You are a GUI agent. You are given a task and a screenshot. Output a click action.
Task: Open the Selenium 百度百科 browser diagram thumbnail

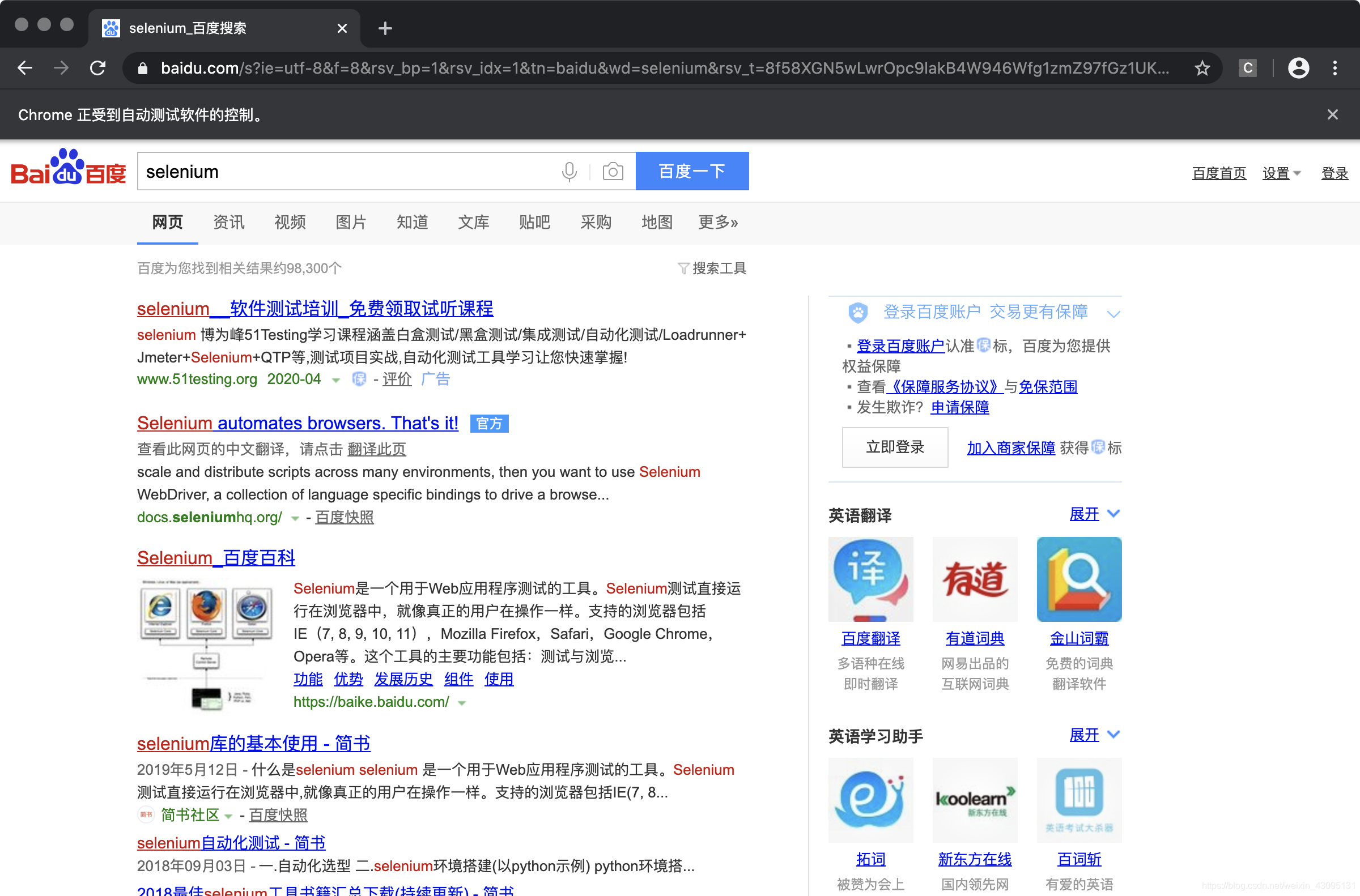tap(207, 645)
